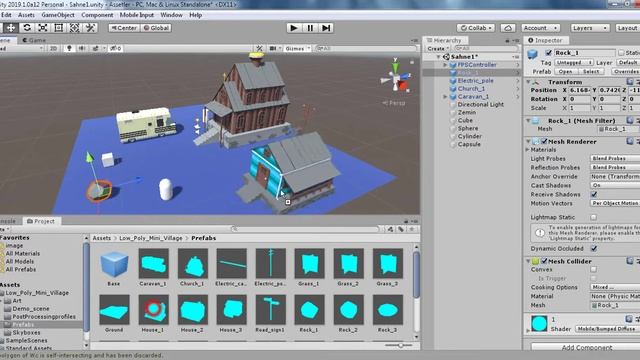The image size is (640, 360).
Task: Toggle the Rock_1 active checkbox
Action: click(549, 53)
